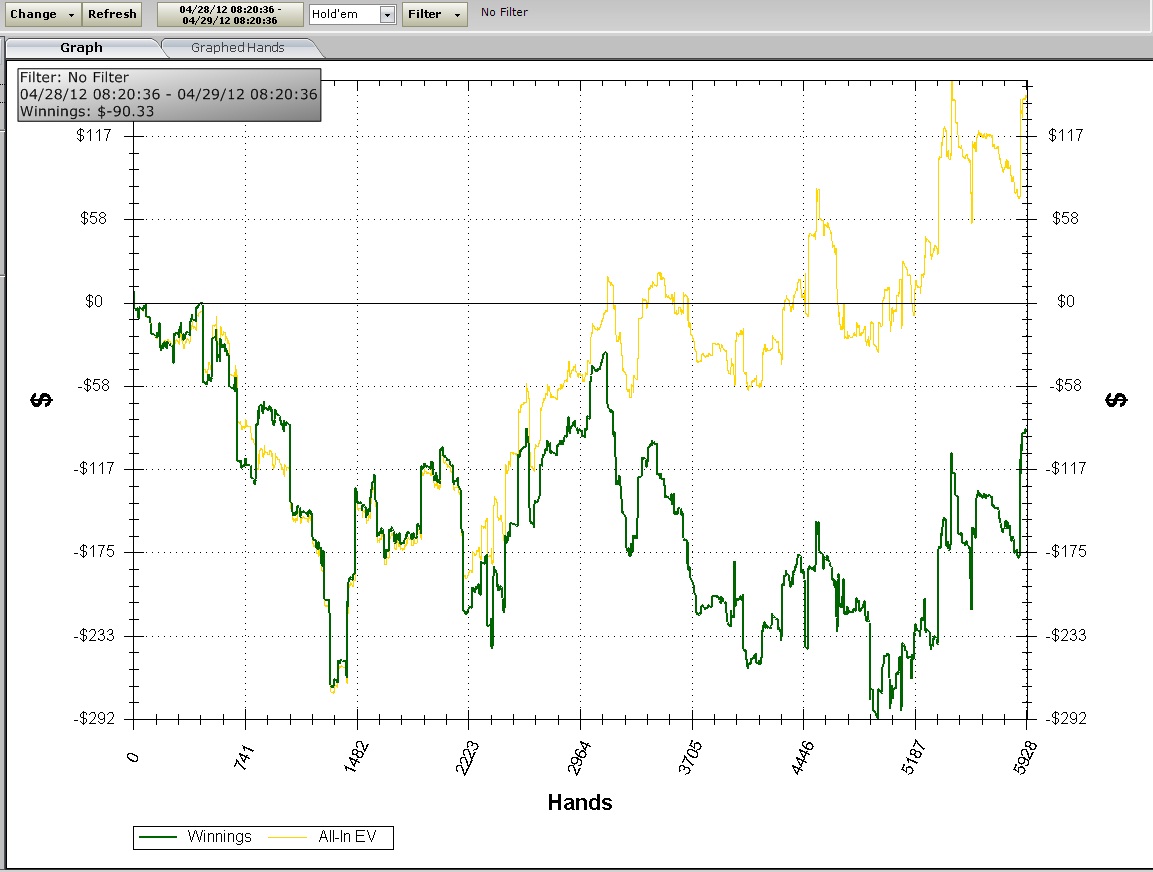1153x872 pixels.
Task: Click the yellow All-In EV line swatch in legend
Action: (289, 837)
